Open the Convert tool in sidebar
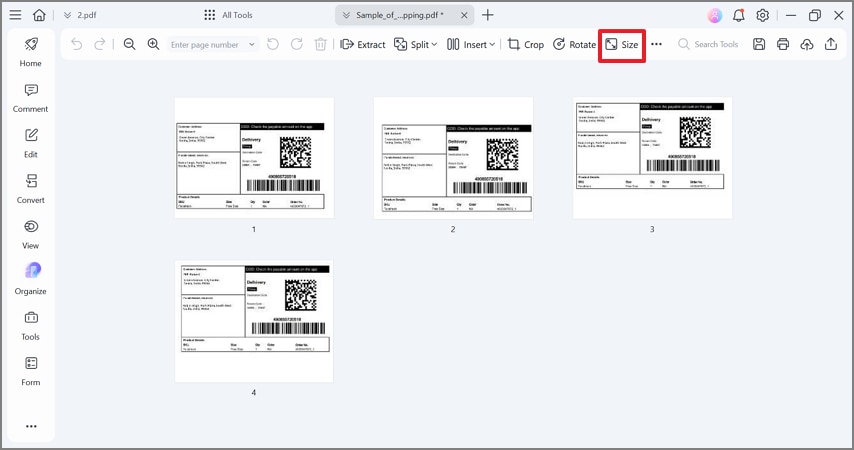Image resolution: width=854 pixels, height=450 pixels. pyautogui.click(x=30, y=189)
